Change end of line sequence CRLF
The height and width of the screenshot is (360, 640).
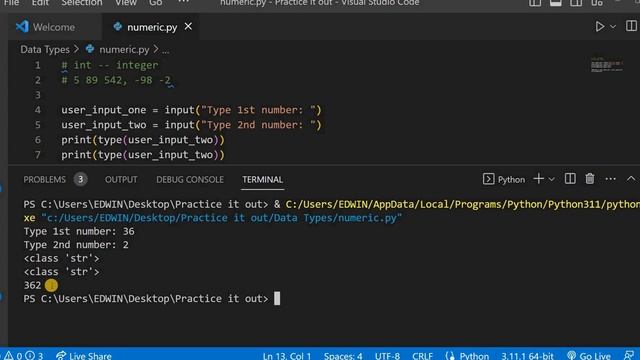pos(422,356)
